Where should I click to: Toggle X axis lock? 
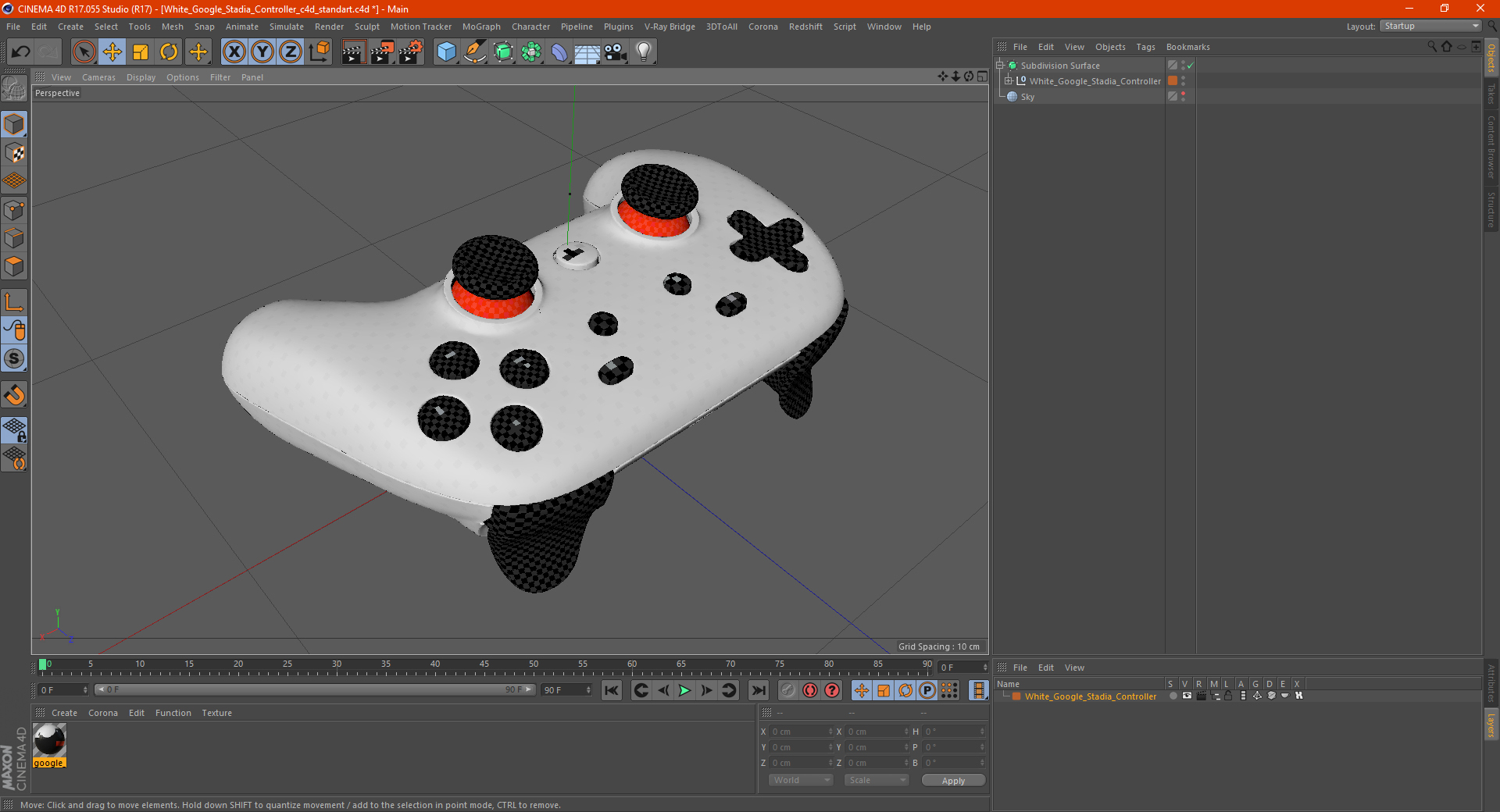point(234,52)
